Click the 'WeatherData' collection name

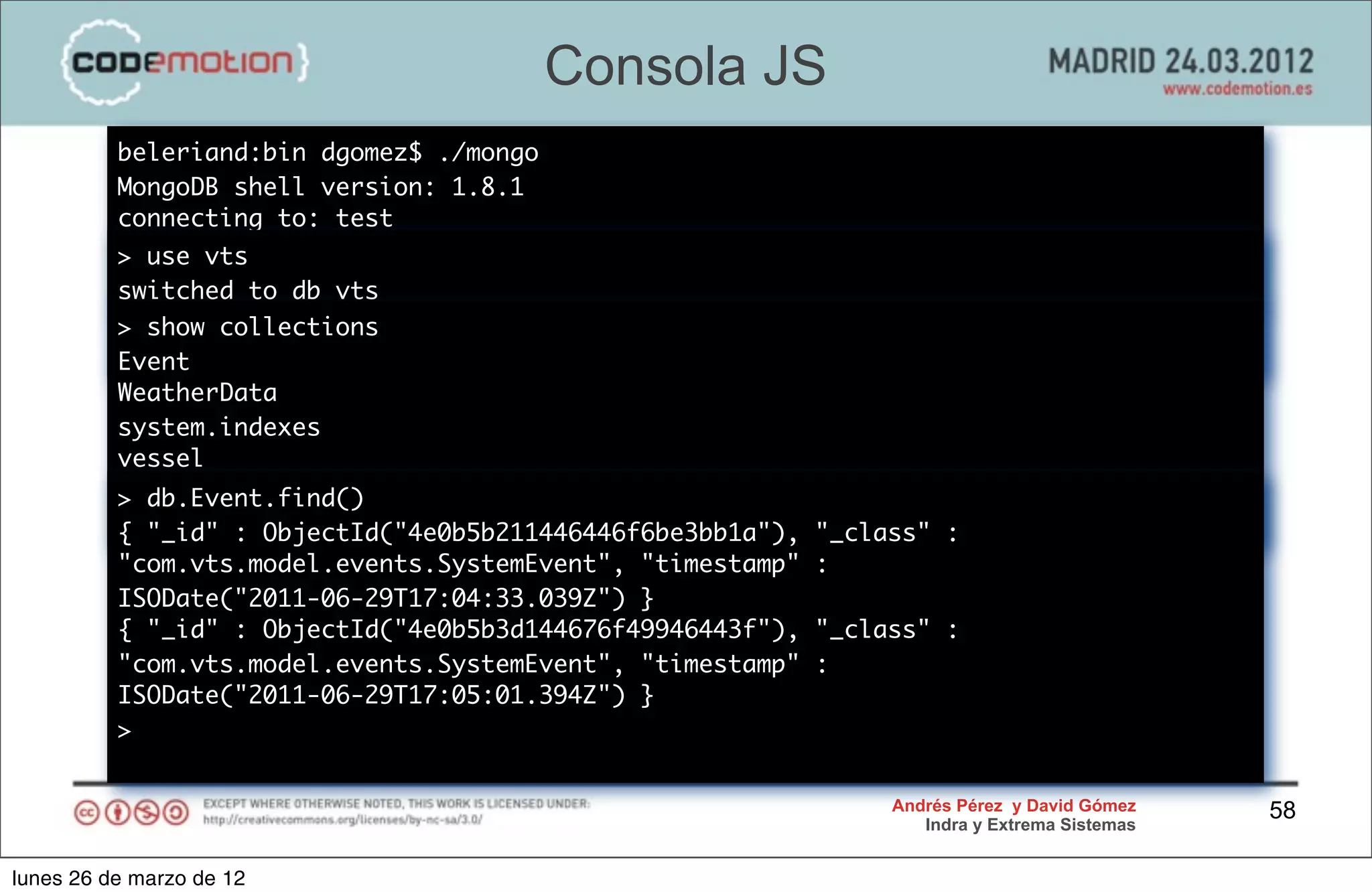click(197, 392)
